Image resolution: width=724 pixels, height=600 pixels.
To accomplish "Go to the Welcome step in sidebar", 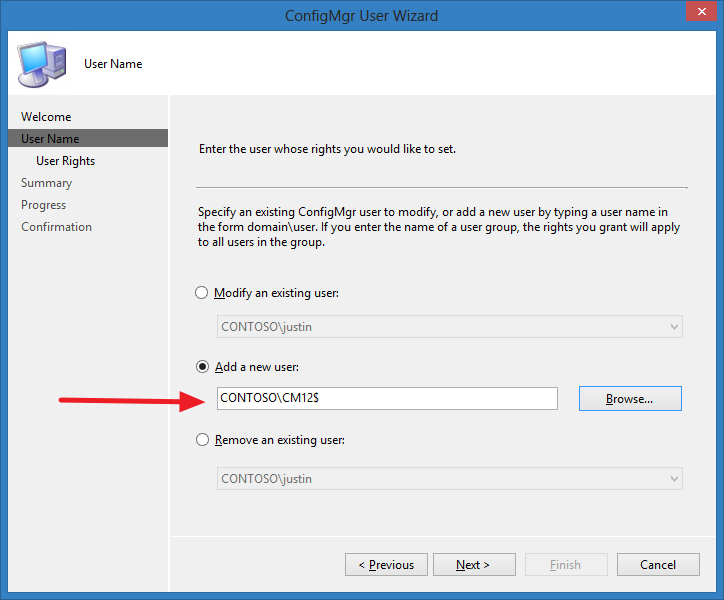I will [46, 117].
